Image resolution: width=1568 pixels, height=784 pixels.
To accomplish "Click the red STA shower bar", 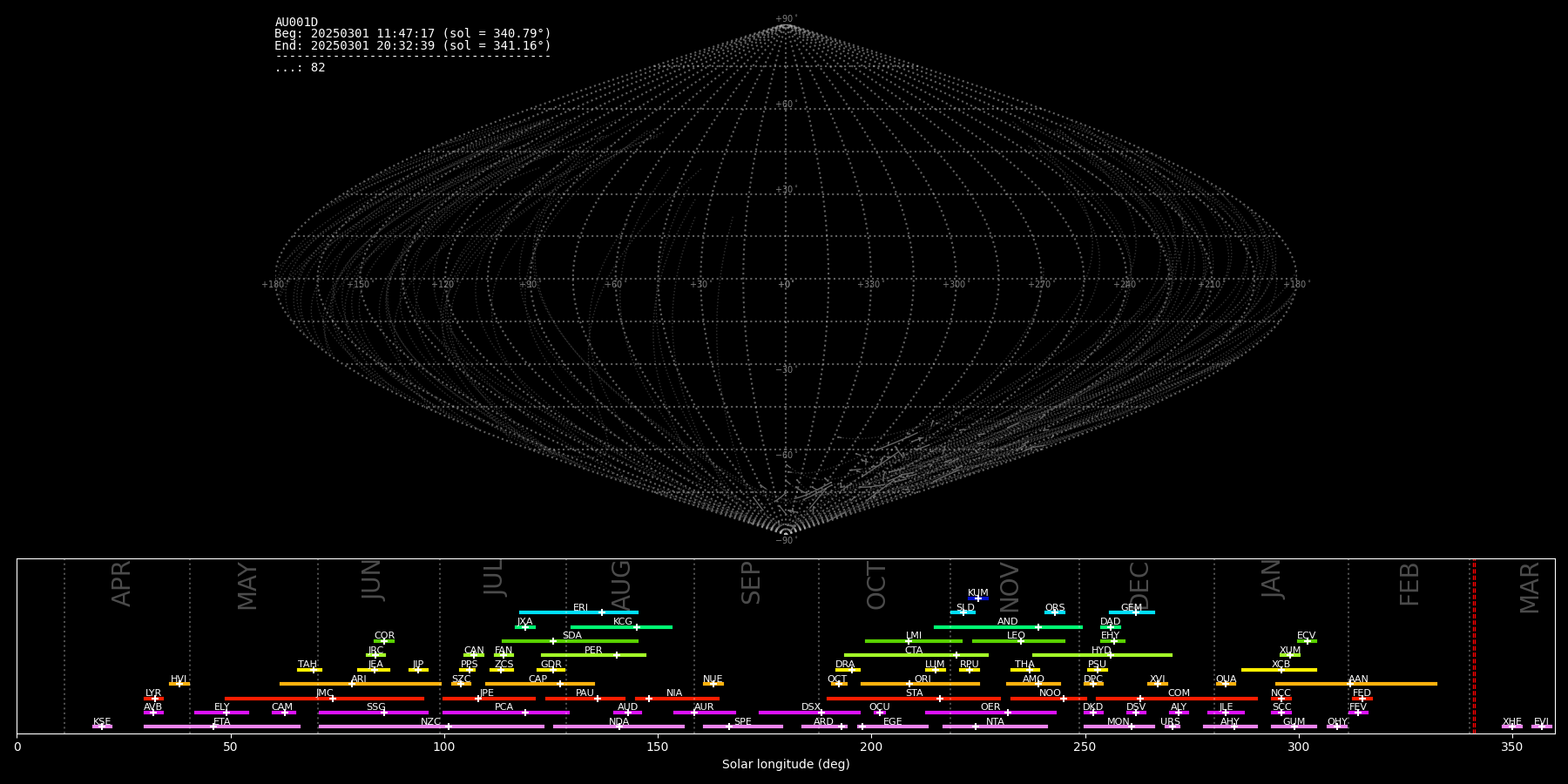I will click(x=914, y=699).
